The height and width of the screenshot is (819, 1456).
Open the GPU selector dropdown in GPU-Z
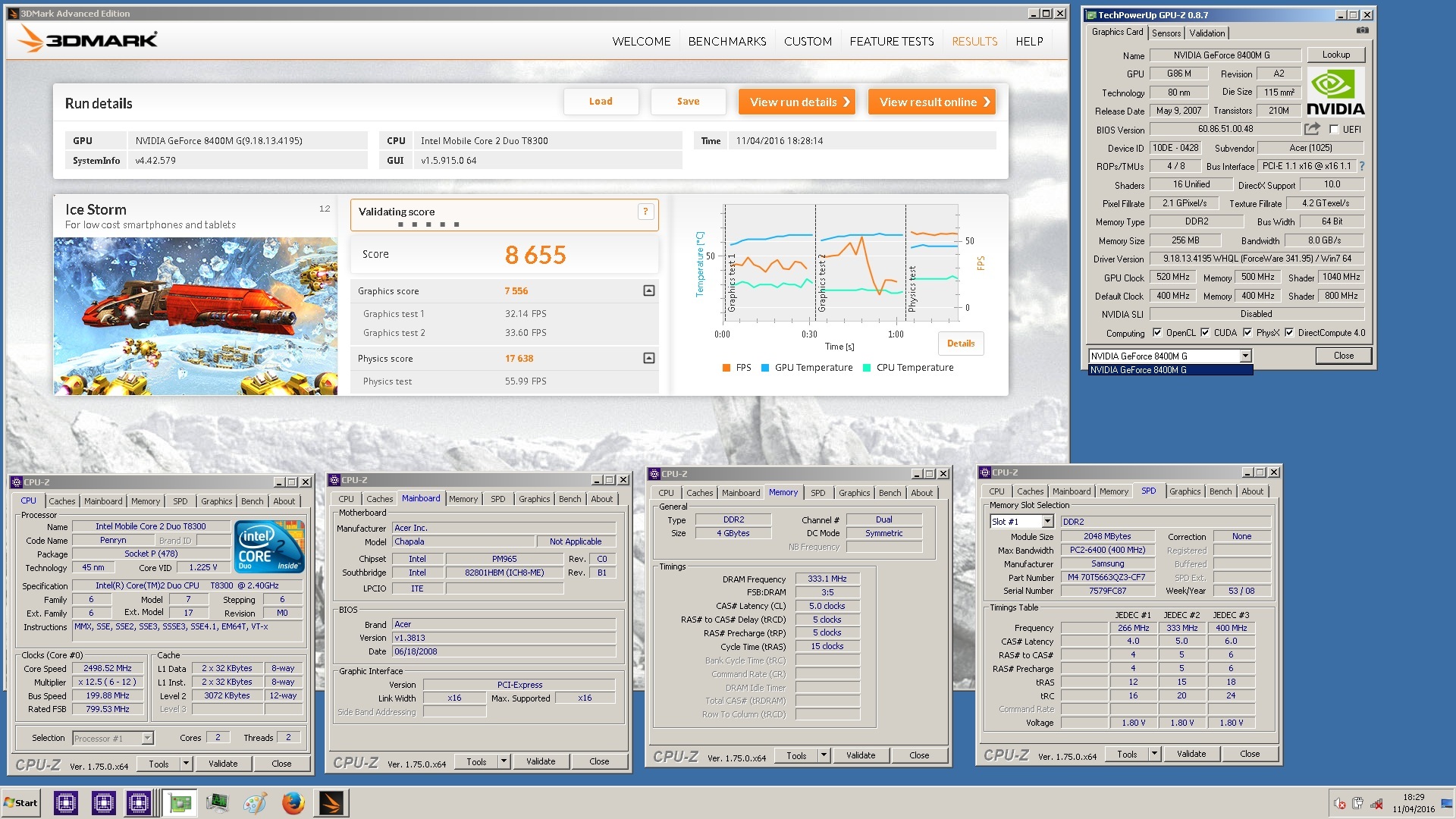coord(1245,356)
